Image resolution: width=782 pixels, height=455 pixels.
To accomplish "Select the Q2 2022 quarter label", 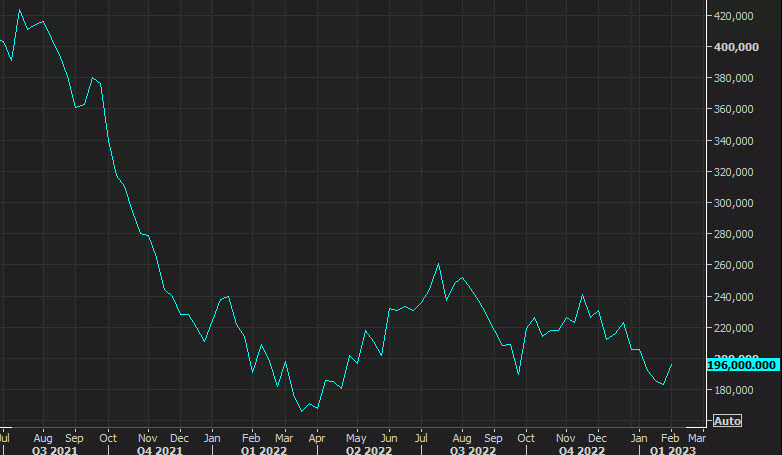I will (x=366, y=450).
